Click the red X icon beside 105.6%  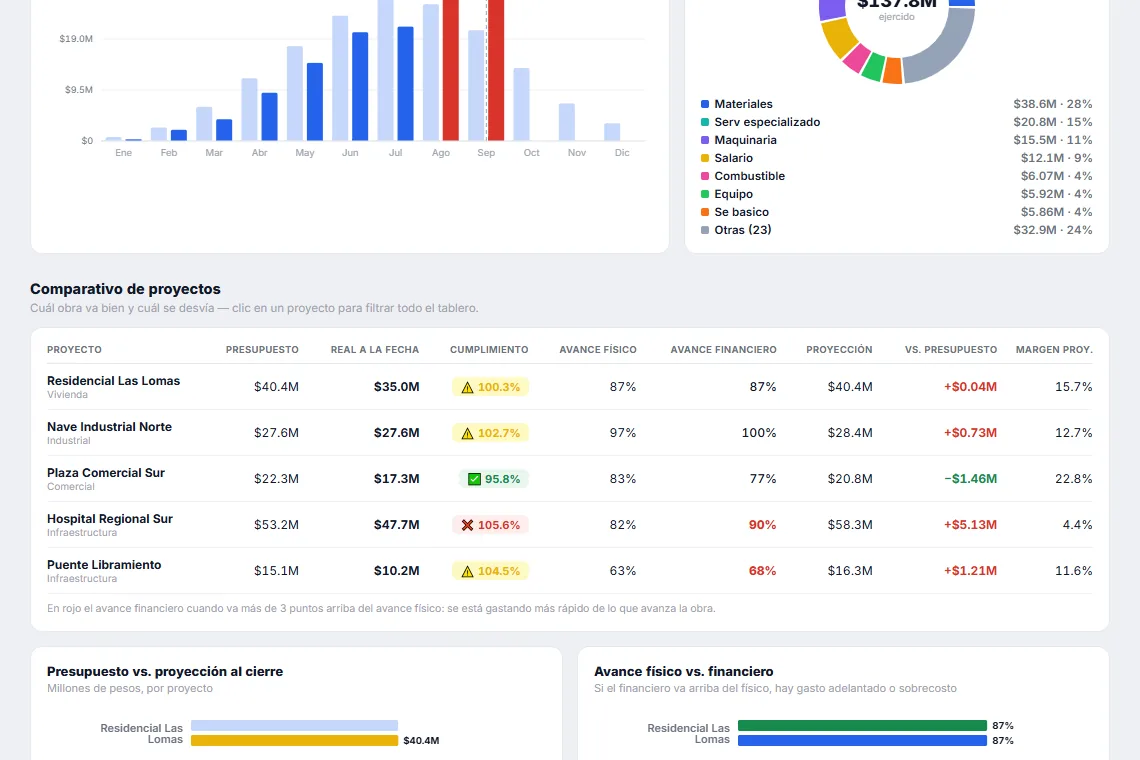click(467, 525)
